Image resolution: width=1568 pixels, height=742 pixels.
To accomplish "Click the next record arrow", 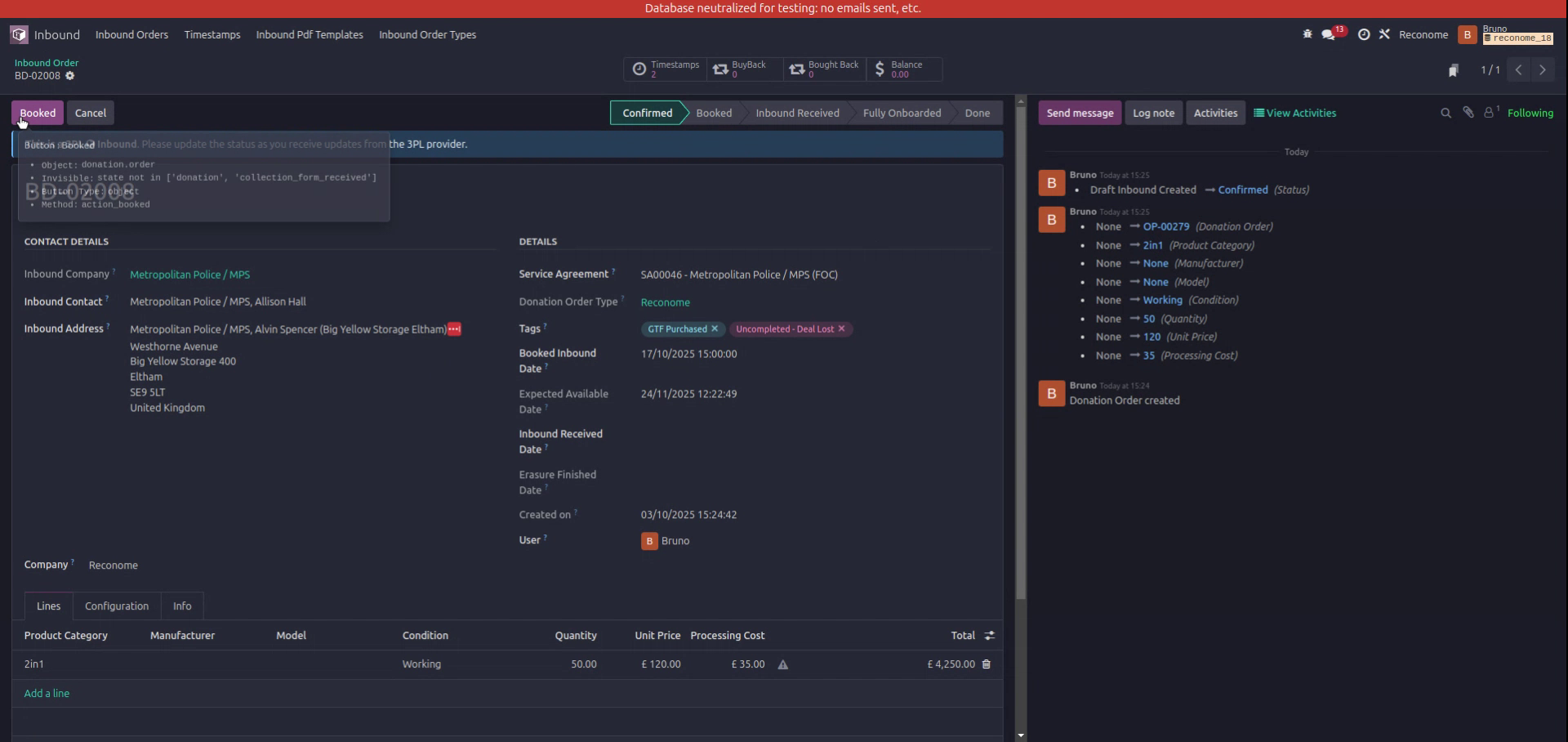I will [1543, 70].
